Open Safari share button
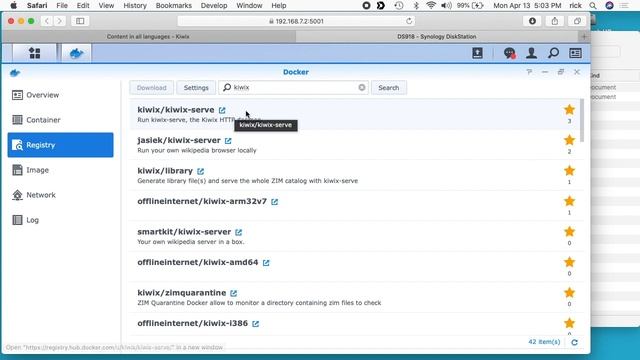This screenshot has width=640, height=360. tap(555, 21)
